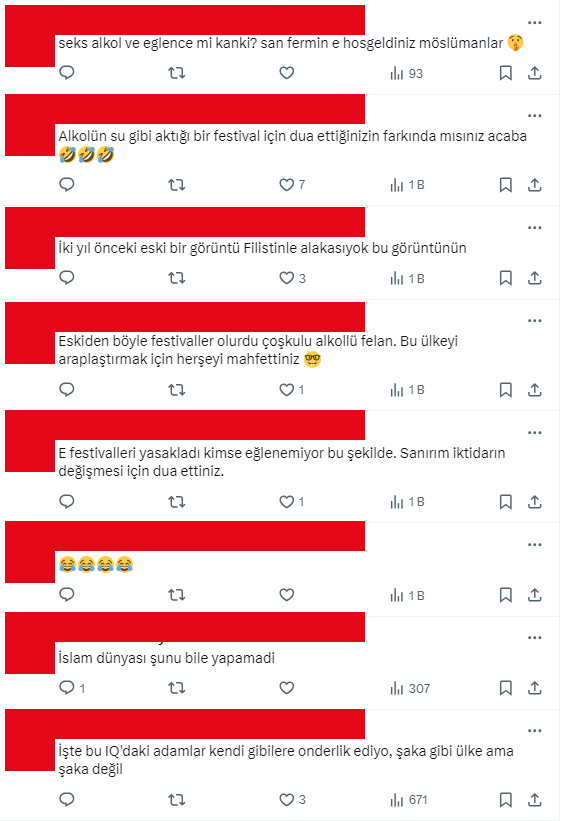This screenshot has width=571, height=821.
Task: View analytics showing 307 views
Action: 410,689
